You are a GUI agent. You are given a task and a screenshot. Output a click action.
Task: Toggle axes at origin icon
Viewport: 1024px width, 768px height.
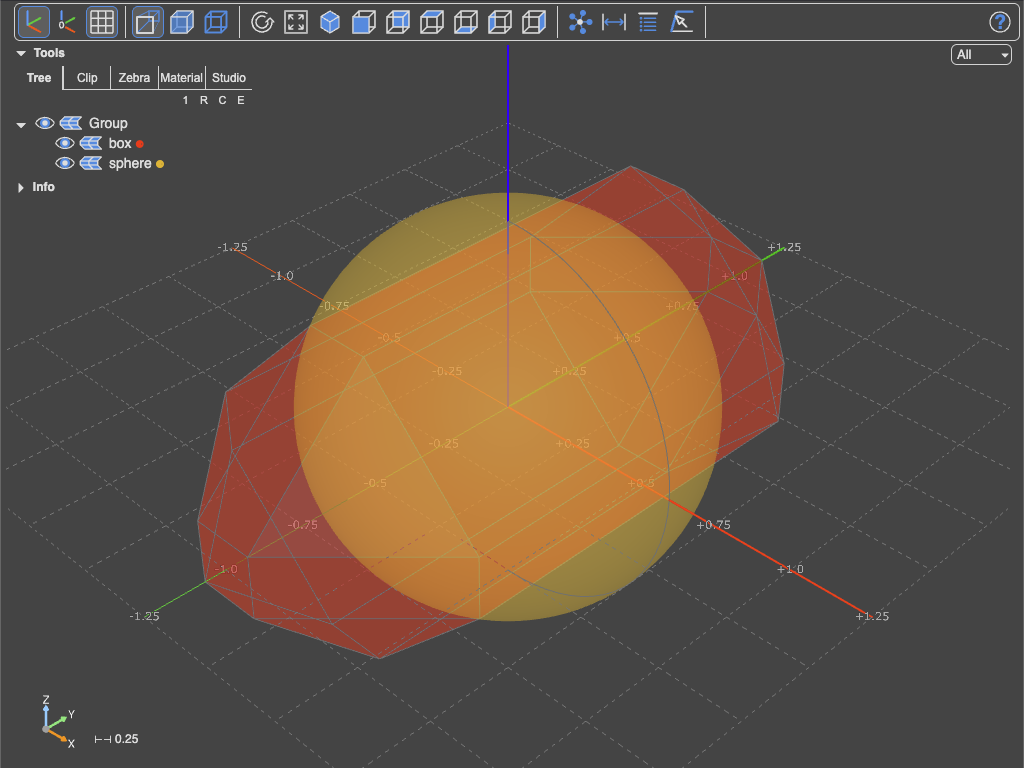(x=67, y=22)
